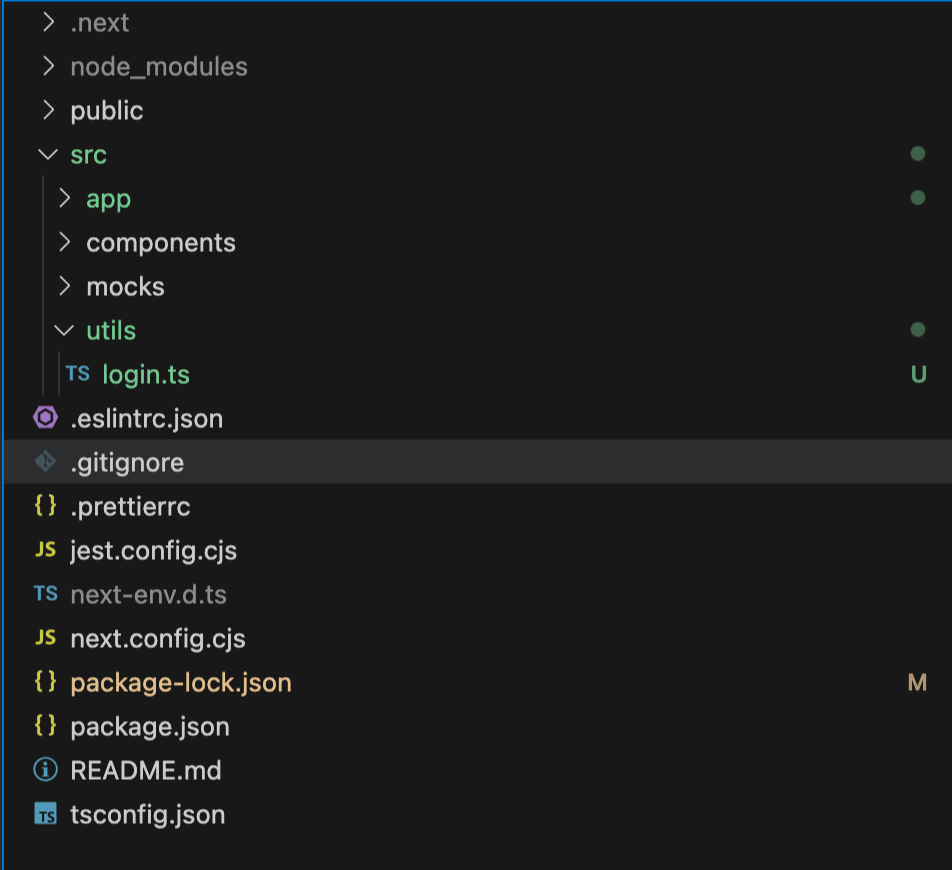Click the green change dot on app
Viewport: 952px width, 870px height.
[918, 197]
